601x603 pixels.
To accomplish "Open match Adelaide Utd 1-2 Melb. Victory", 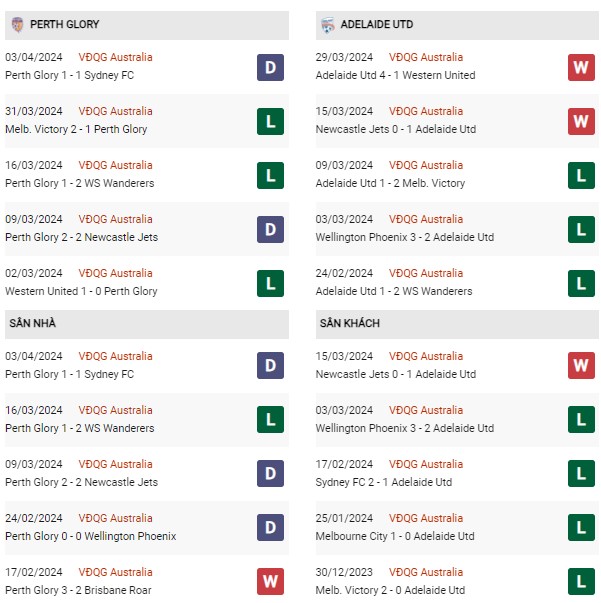I will click(x=390, y=183).
